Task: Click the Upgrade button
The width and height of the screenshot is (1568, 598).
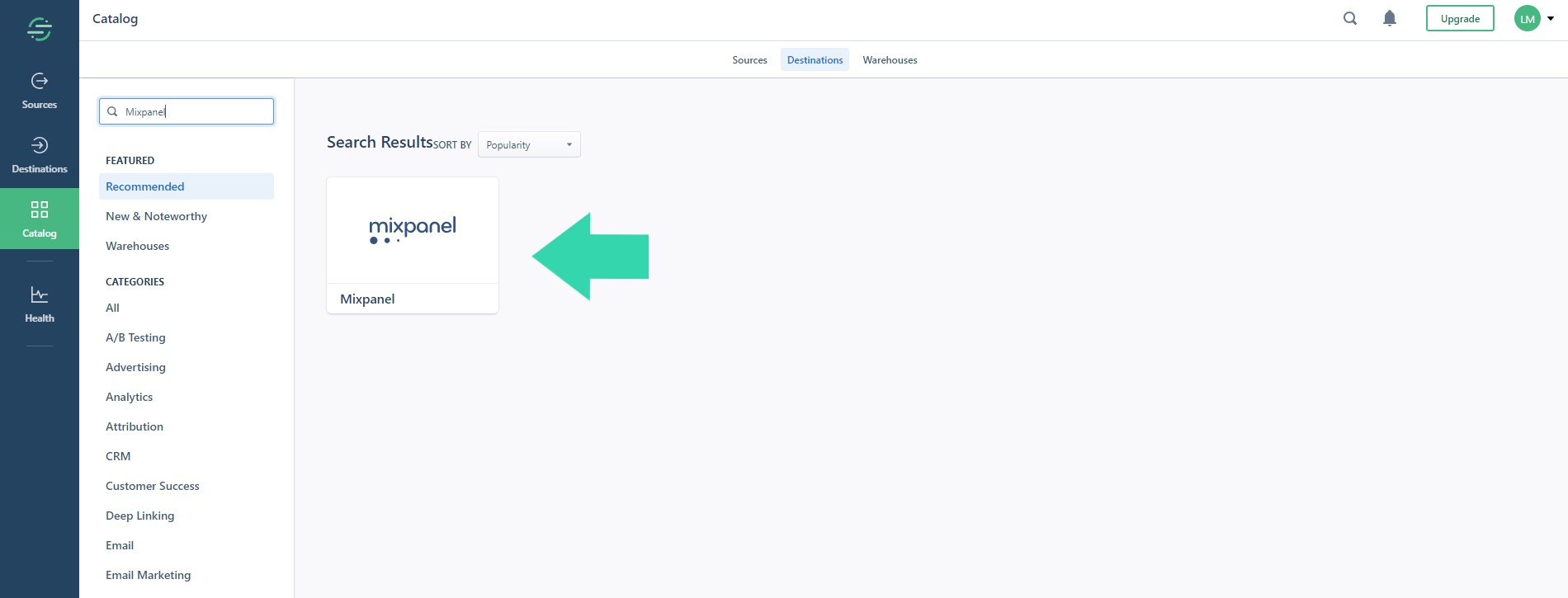Action: 1459,18
